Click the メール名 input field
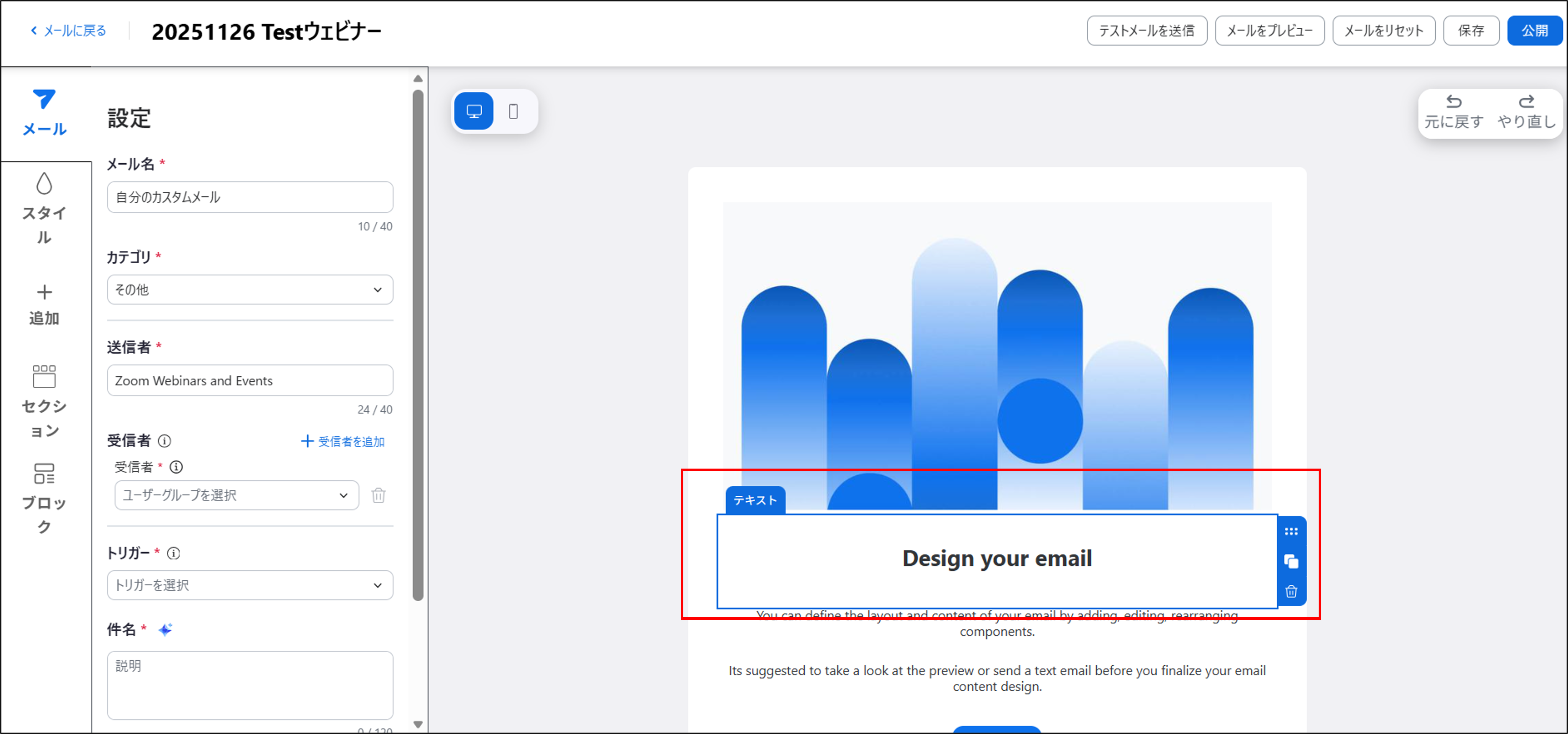 click(x=250, y=197)
